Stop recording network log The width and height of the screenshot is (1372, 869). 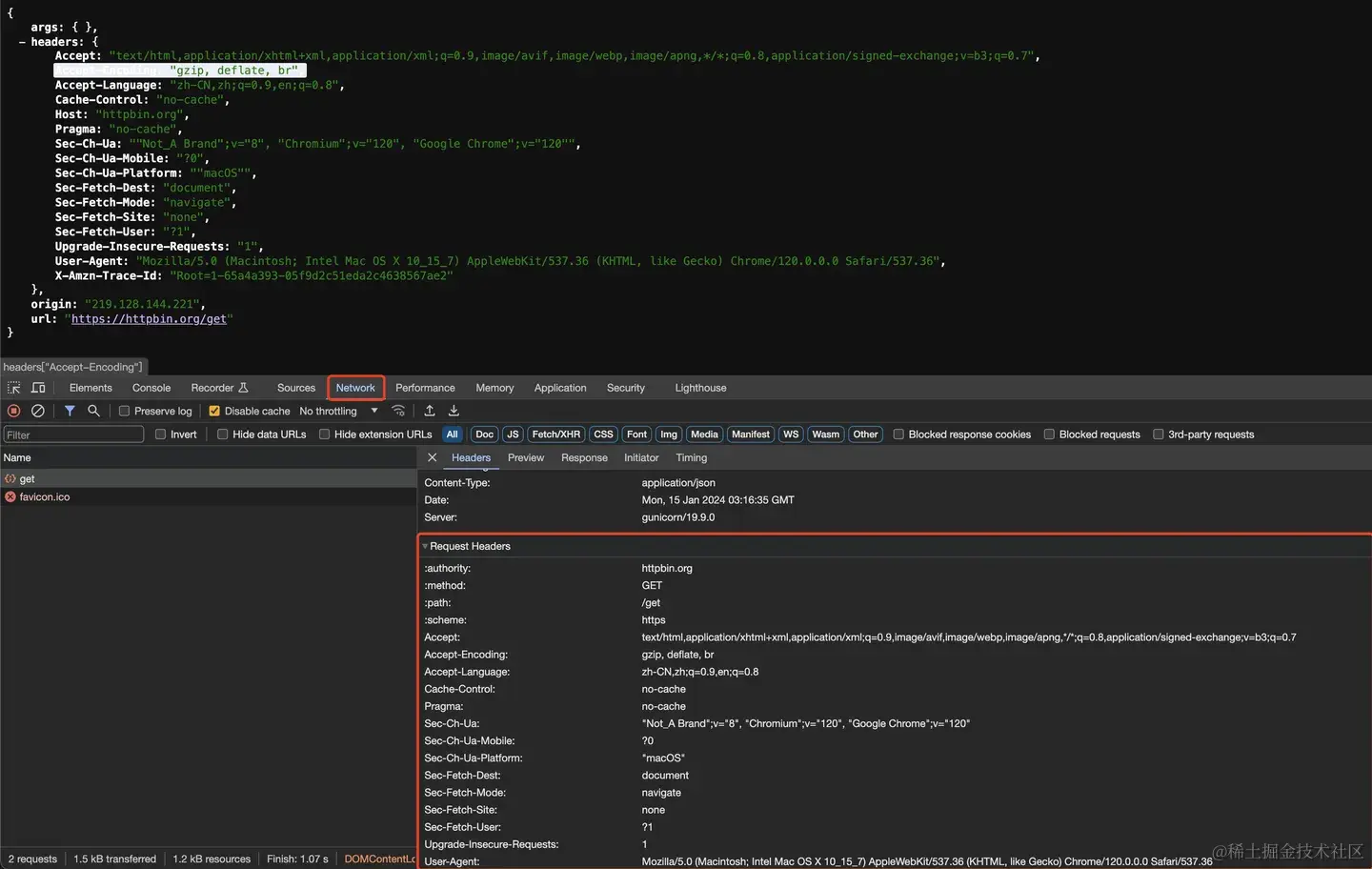[13, 411]
